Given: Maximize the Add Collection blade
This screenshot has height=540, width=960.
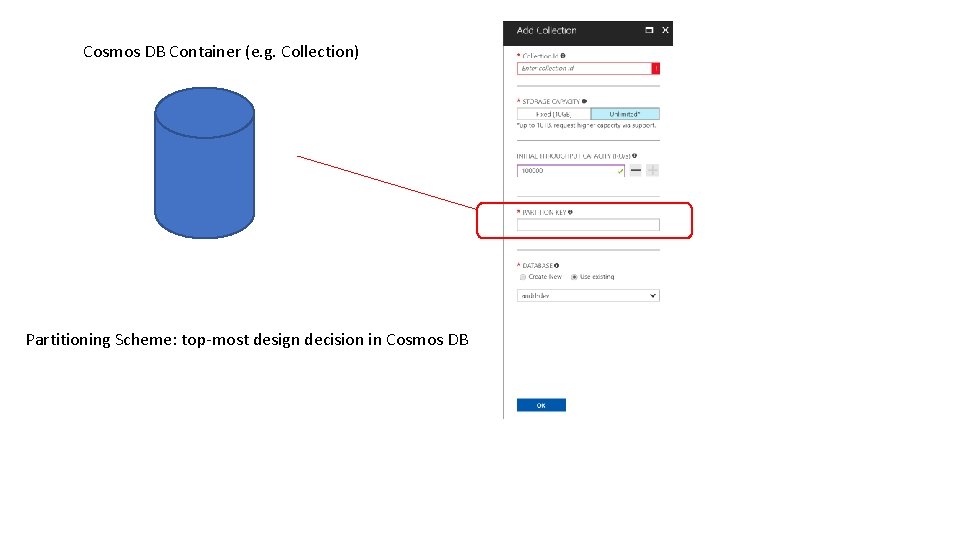Looking at the screenshot, I should pyautogui.click(x=649, y=30).
